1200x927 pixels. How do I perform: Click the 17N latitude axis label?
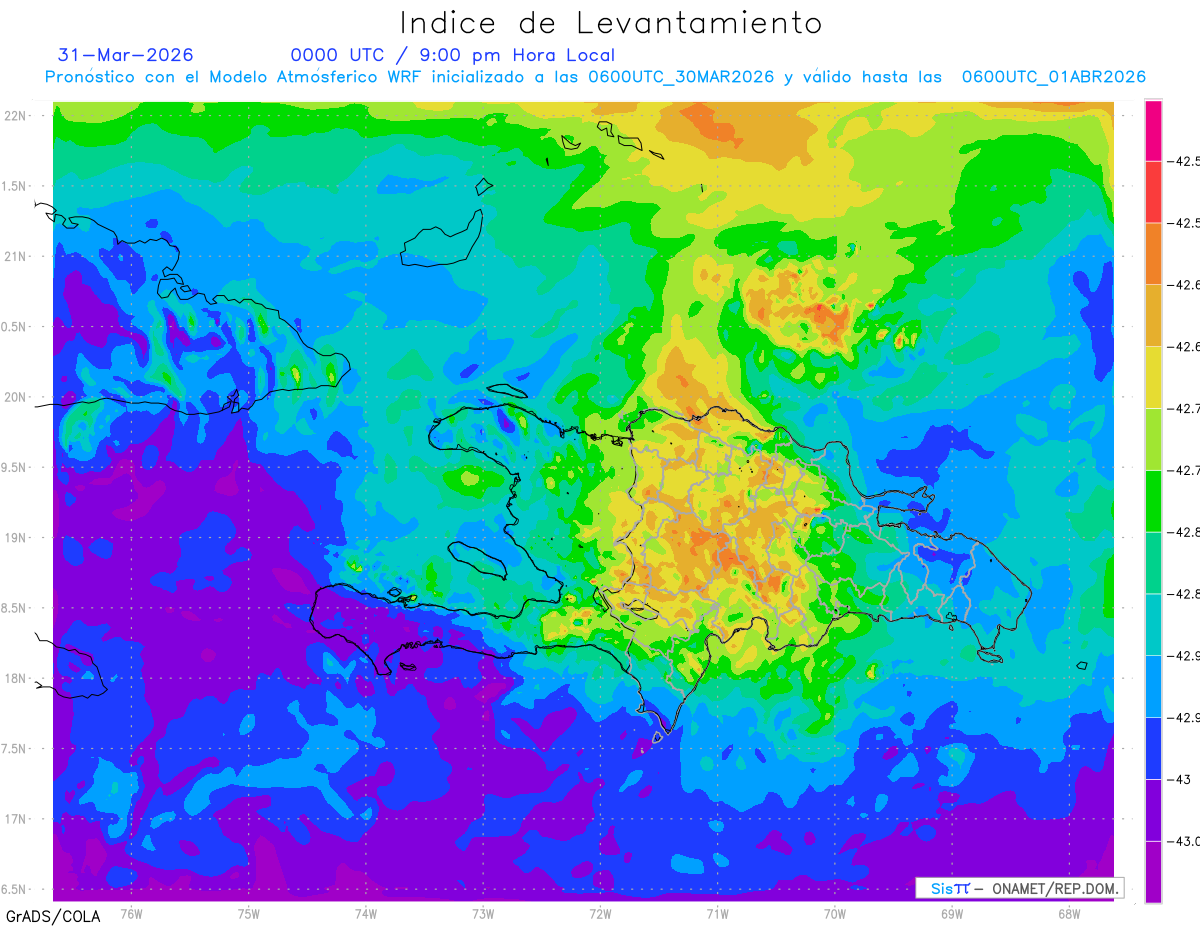pyautogui.click(x=14, y=819)
